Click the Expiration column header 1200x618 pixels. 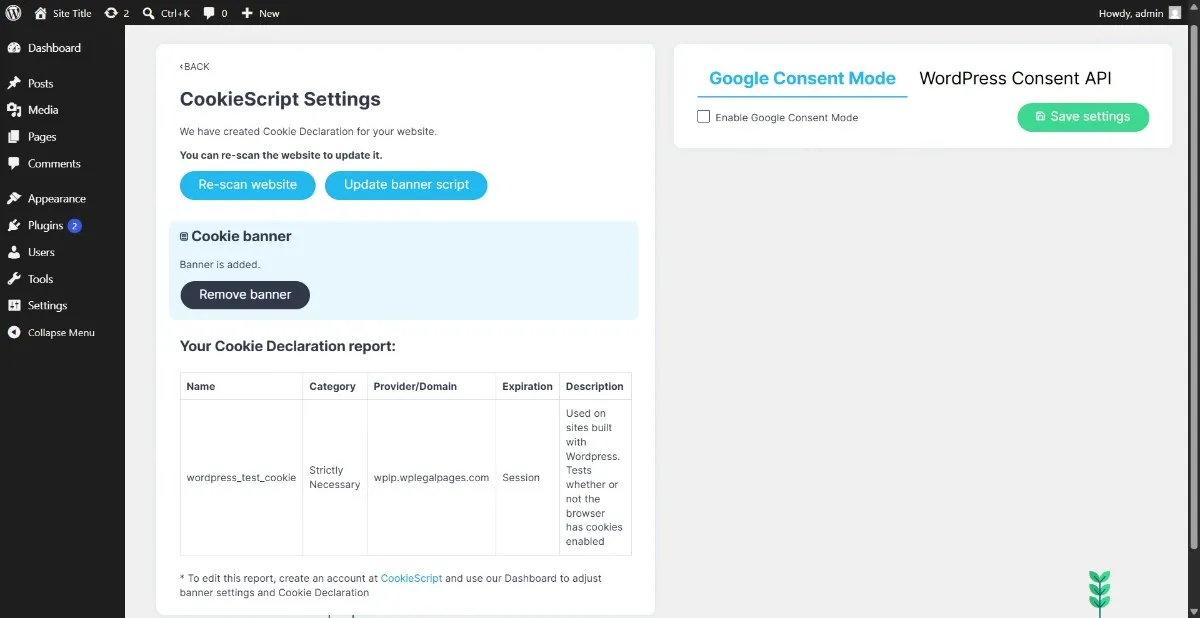527,387
